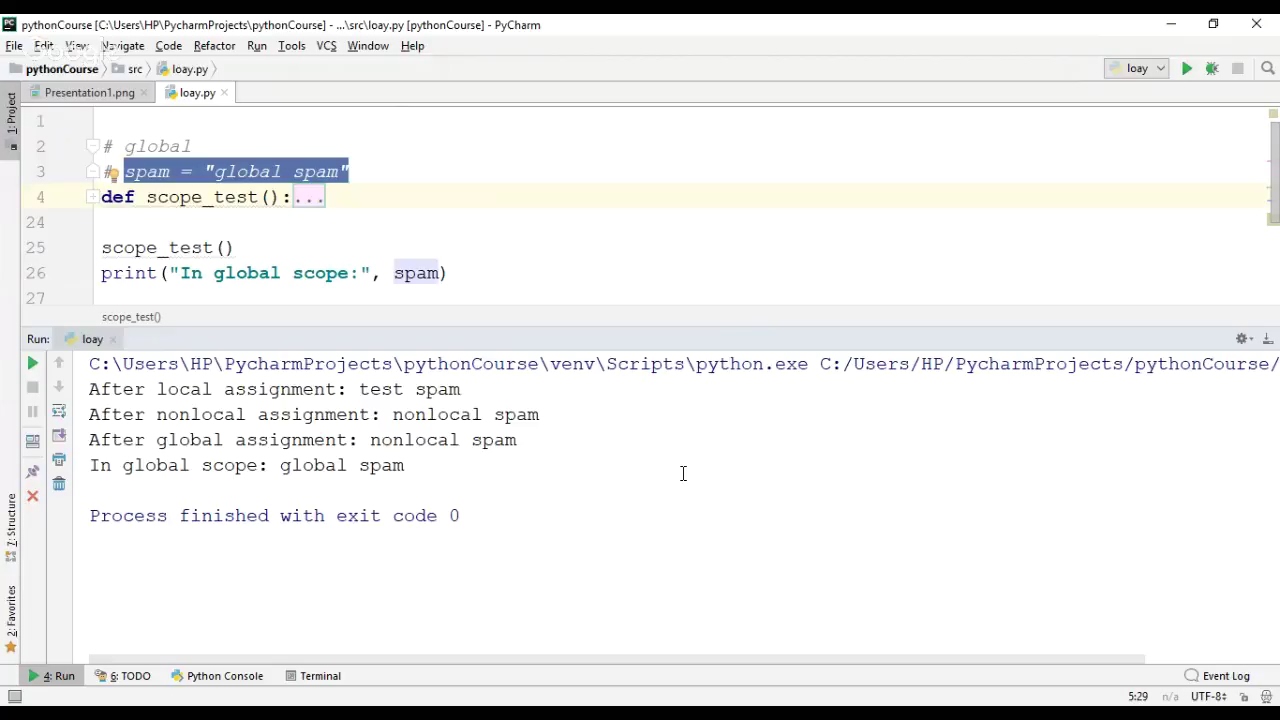The height and width of the screenshot is (720, 1280).
Task: Pin the Run tab
Action: [x=32, y=471]
